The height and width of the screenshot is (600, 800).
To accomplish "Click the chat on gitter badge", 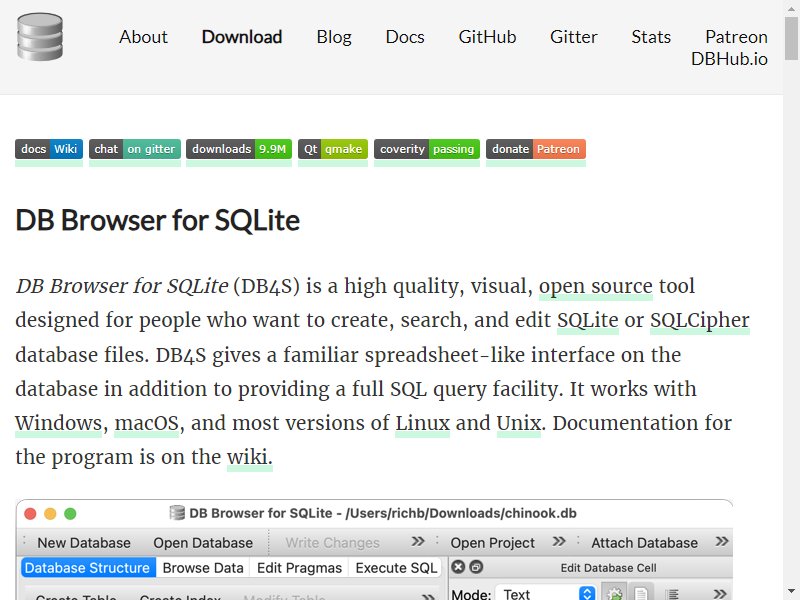I will click(135, 149).
